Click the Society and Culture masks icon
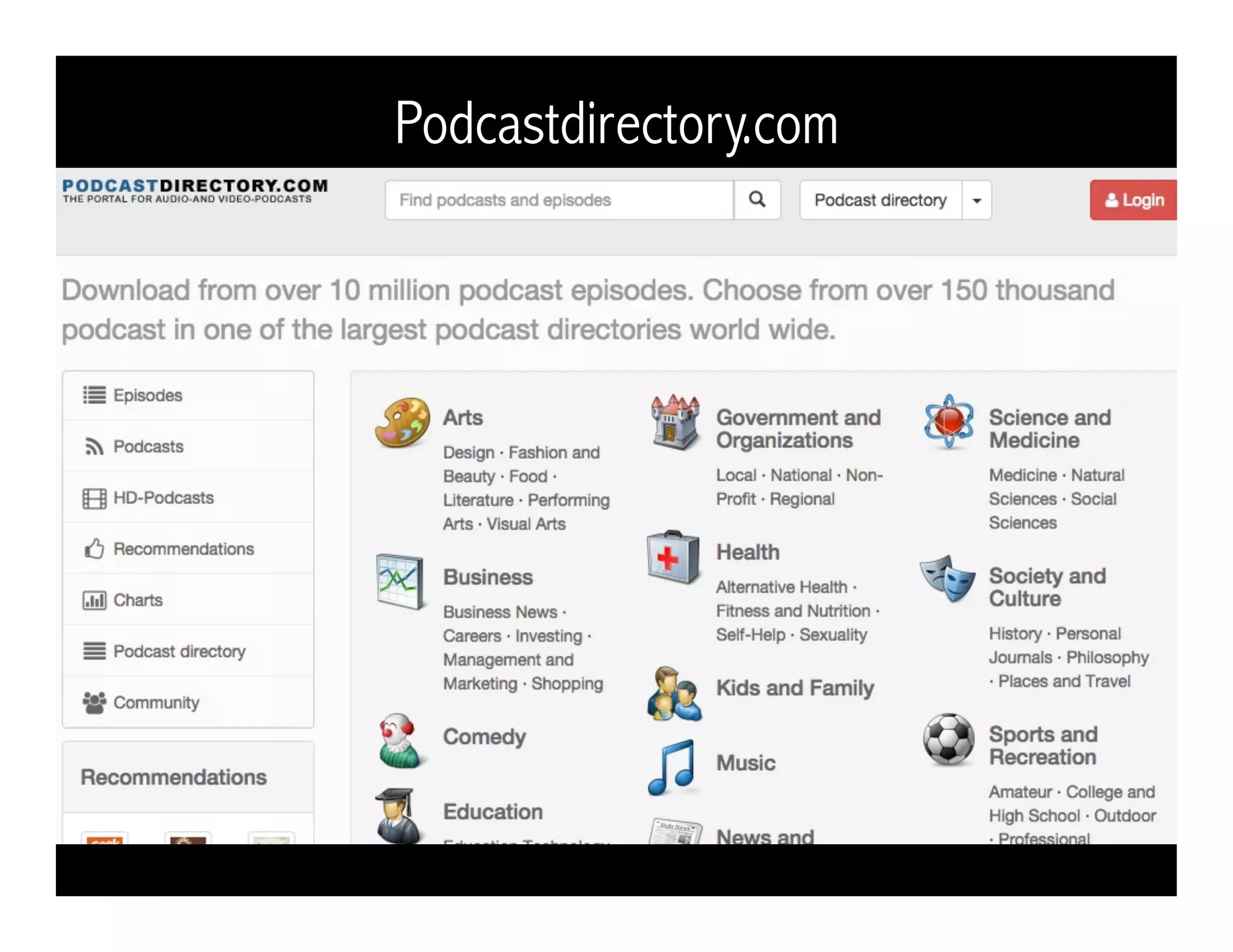The width and height of the screenshot is (1233, 952). [x=947, y=579]
